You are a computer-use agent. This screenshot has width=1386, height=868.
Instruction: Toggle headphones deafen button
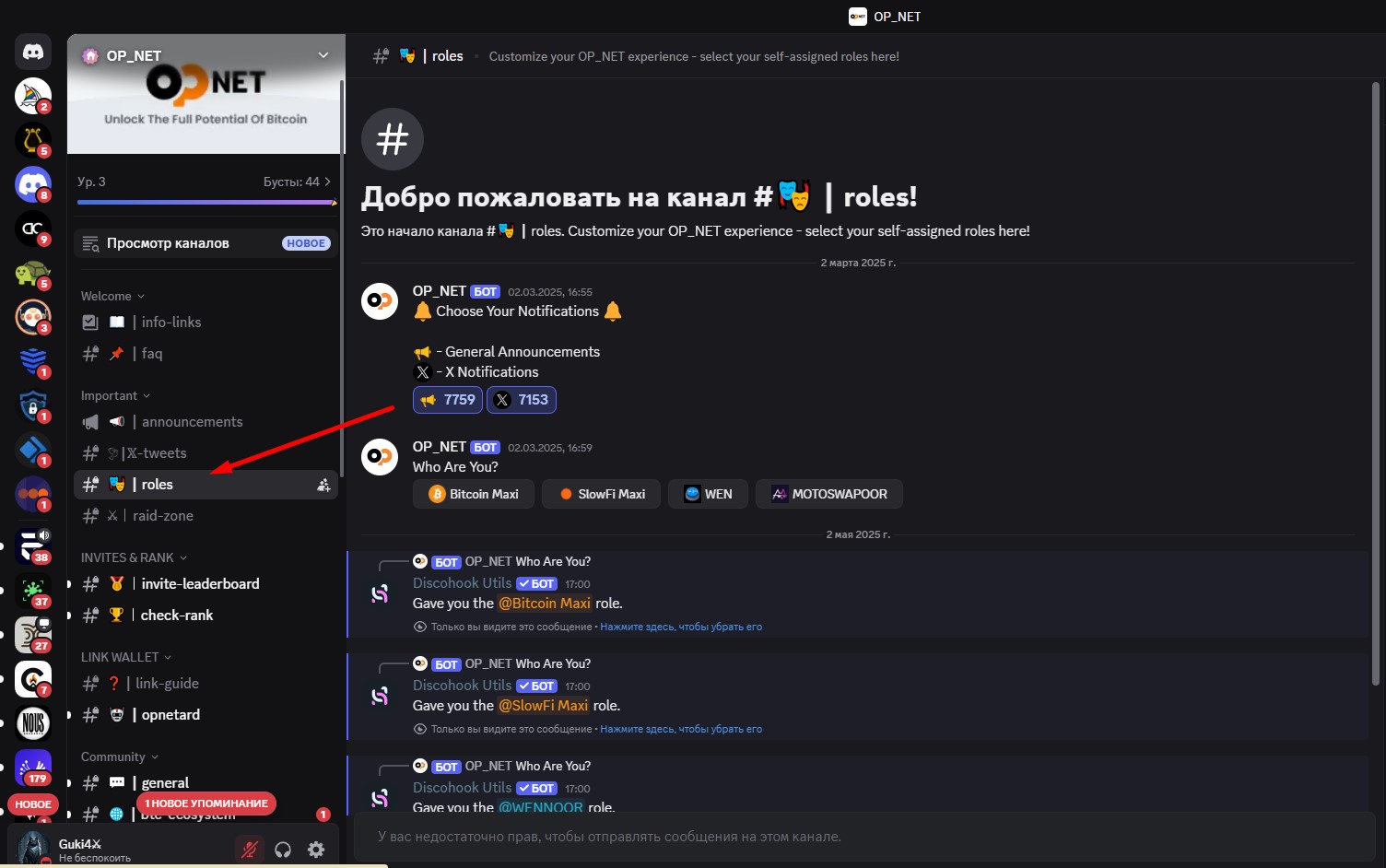click(x=283, y=850)
